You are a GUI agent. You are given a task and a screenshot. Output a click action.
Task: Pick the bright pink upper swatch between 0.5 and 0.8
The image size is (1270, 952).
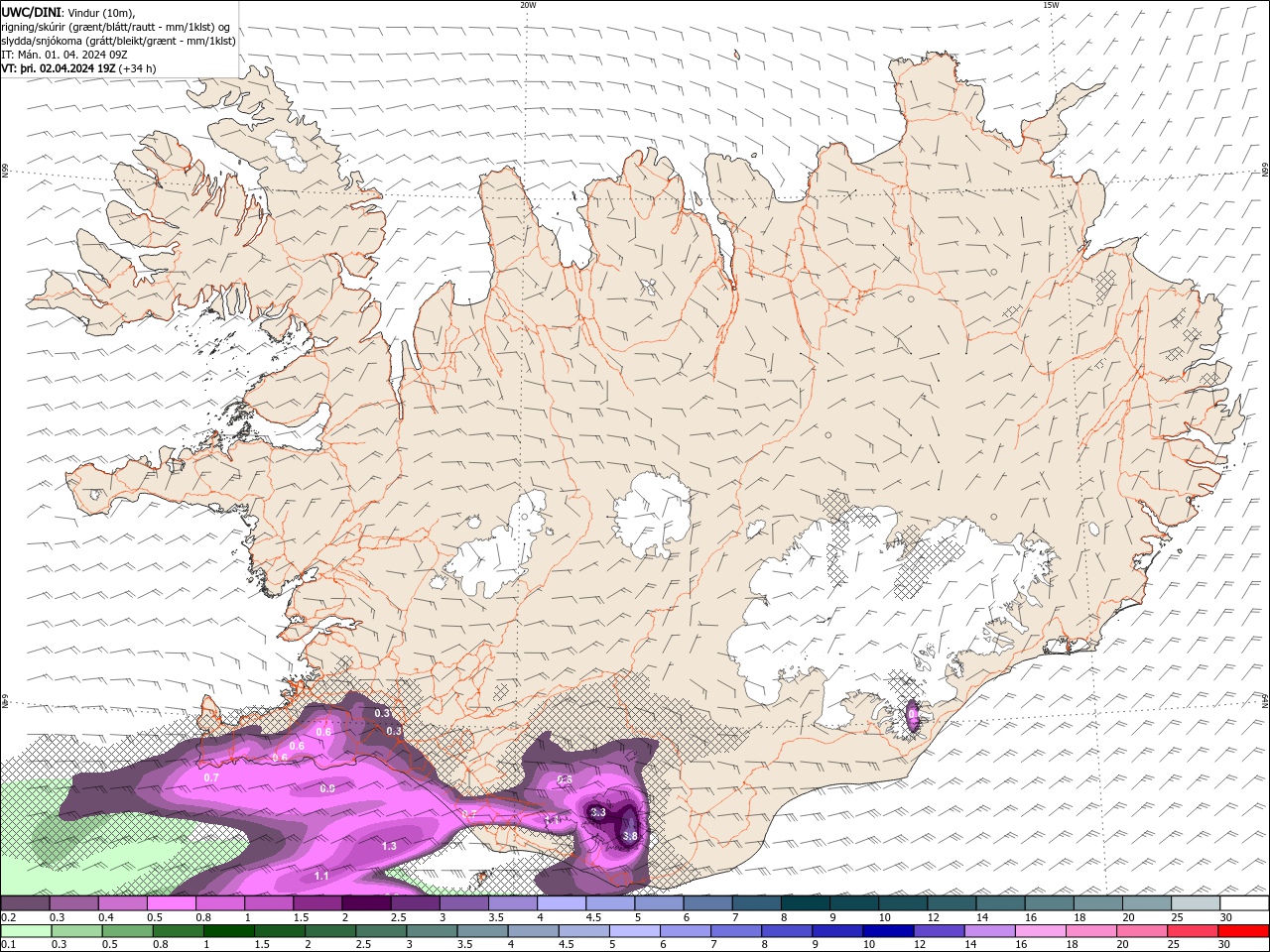click(x=172, y=903)
